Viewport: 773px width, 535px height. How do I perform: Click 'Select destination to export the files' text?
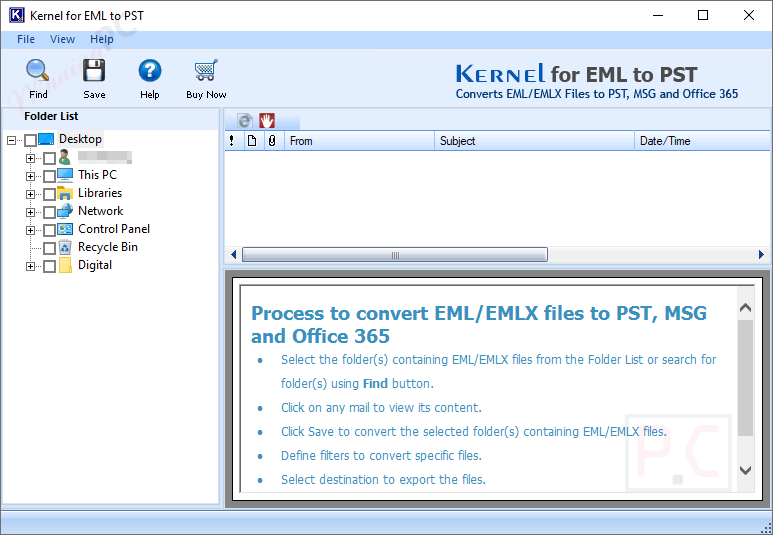pyautogui.click(x=383, y=479)
